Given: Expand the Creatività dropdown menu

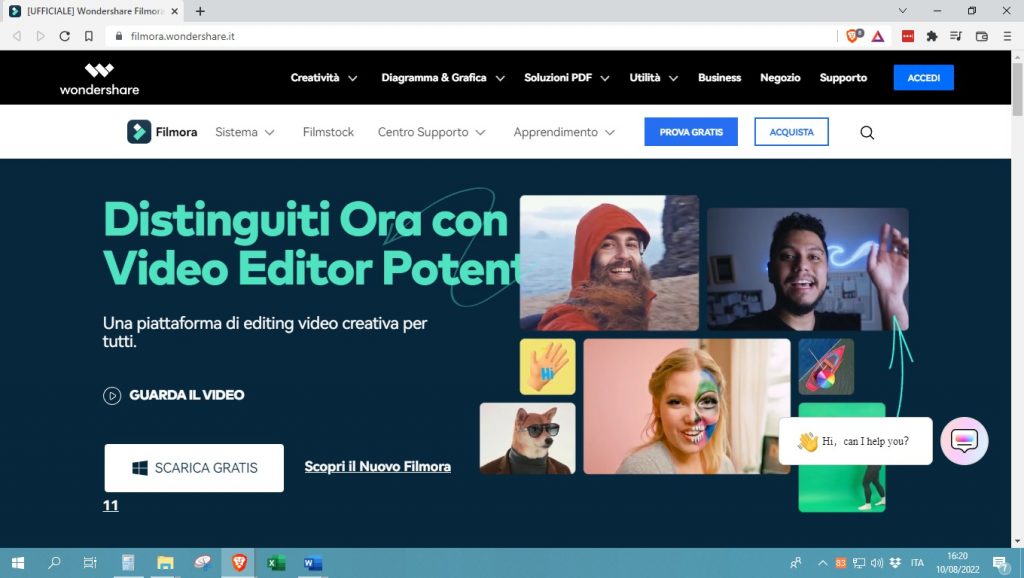Looking at the screenshot, I should point(323,78).
